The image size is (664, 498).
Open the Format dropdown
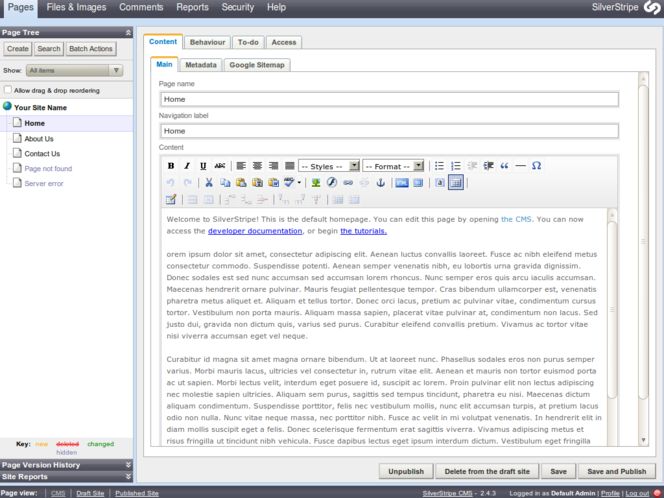pyautogui.click(x=393, y=166)
